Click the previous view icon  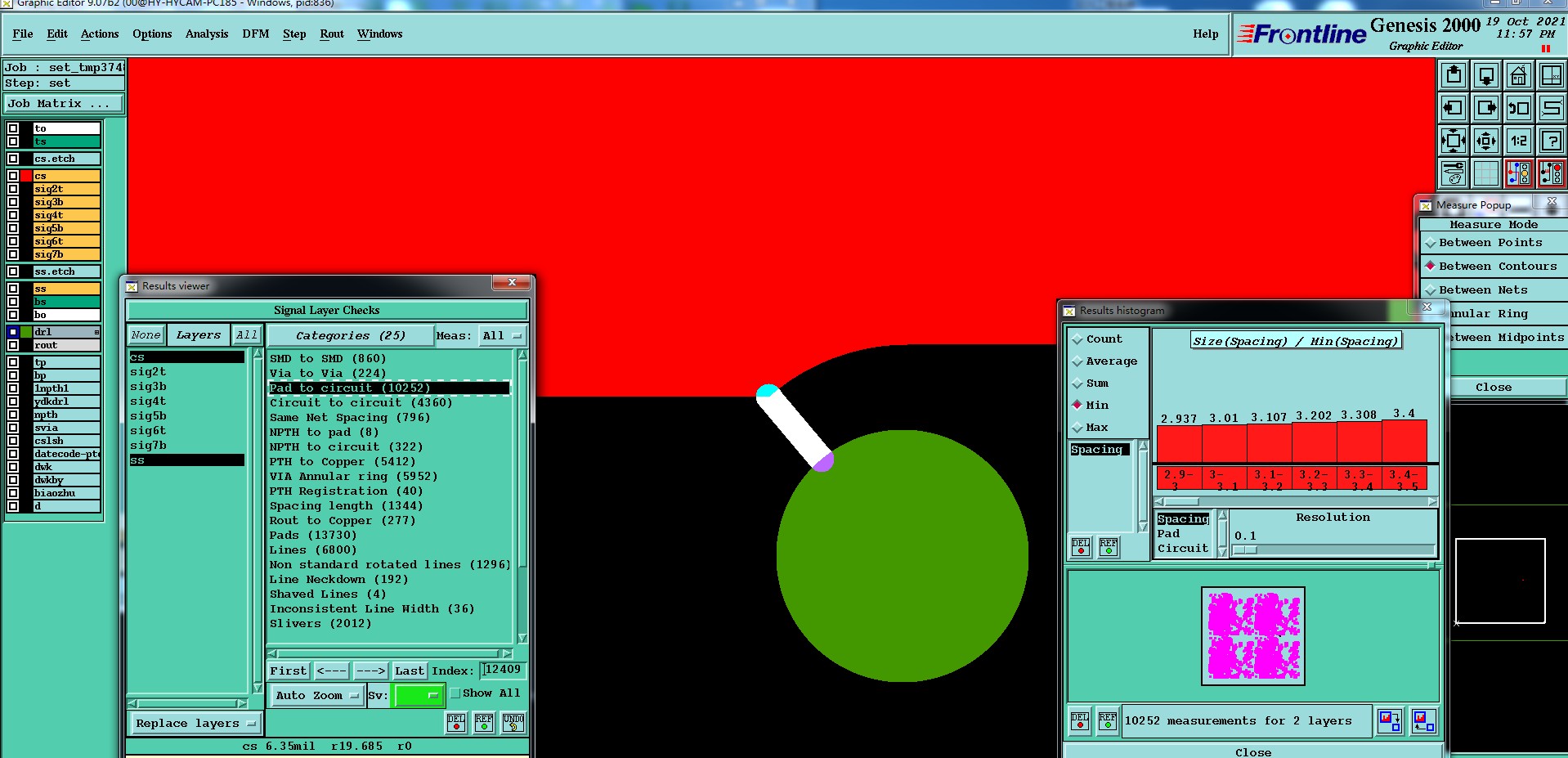pos(1519,108)
